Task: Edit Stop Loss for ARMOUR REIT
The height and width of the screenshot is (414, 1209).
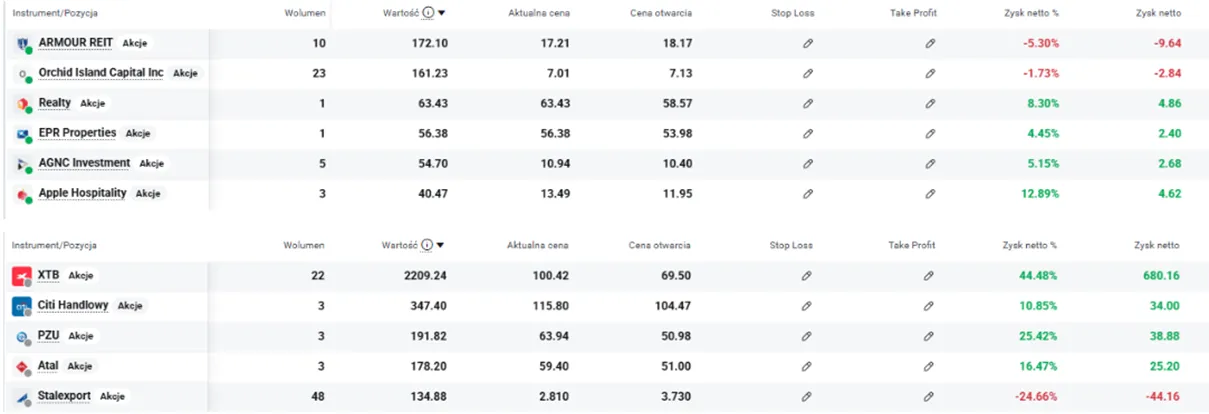Action: pos(807,44)
